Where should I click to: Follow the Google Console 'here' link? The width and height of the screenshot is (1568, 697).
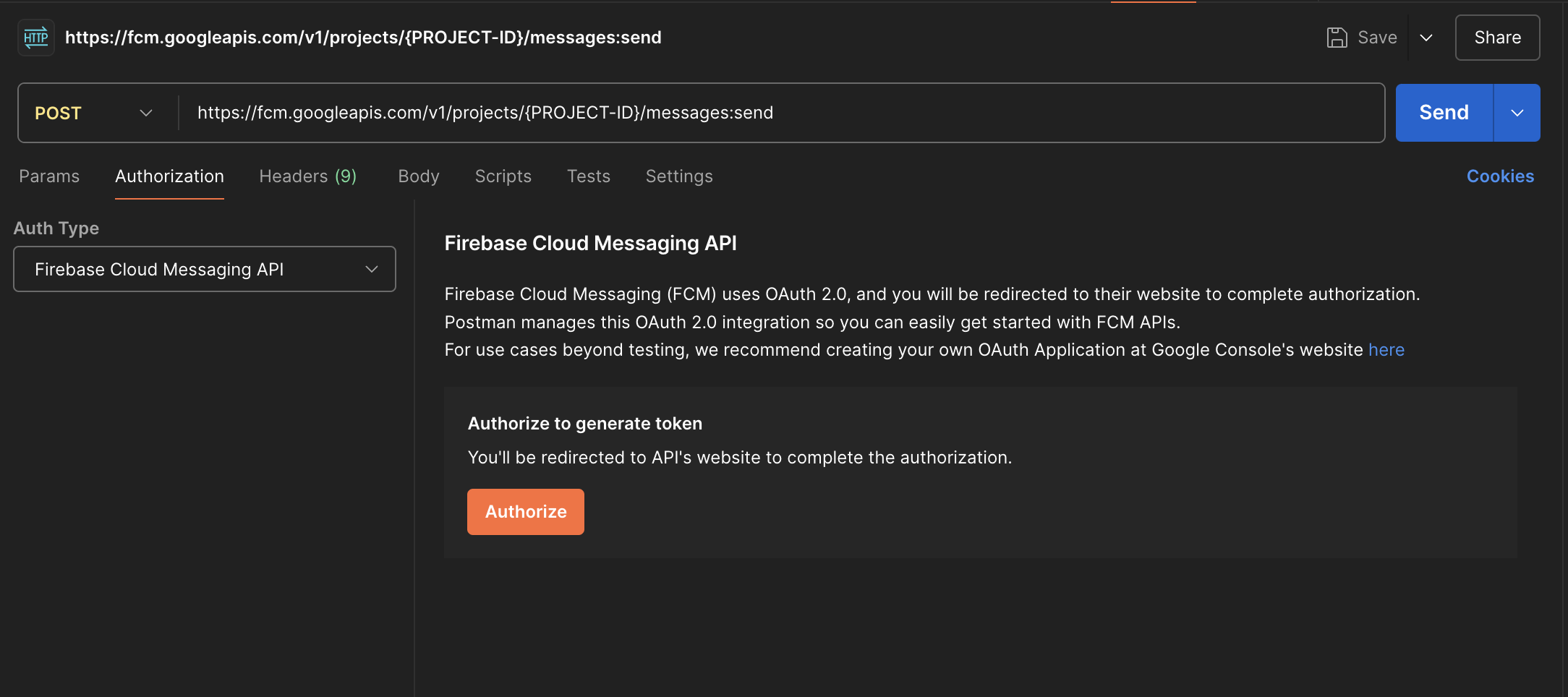tap(1386, 350)
